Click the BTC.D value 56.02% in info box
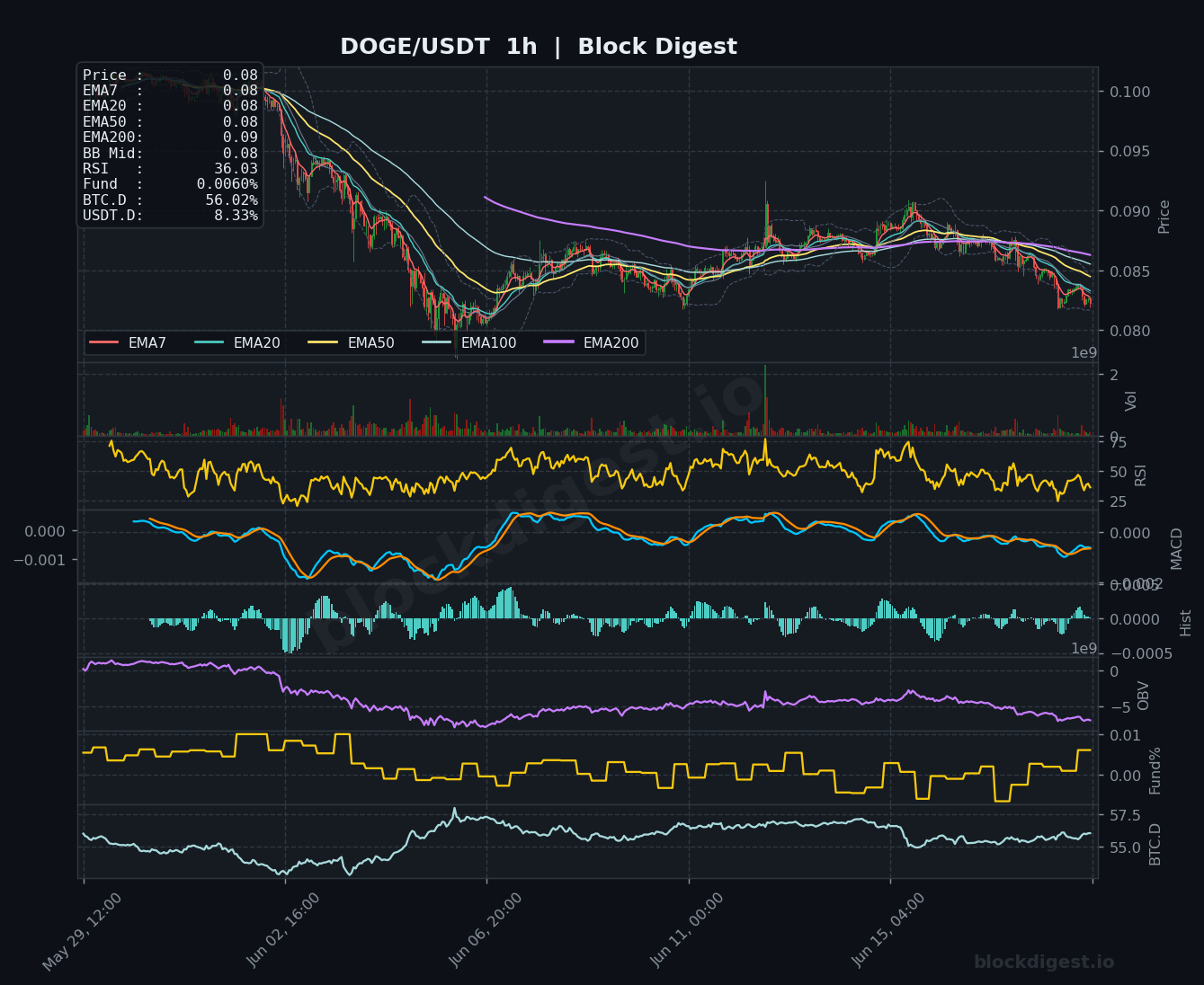1204x985 pixels. pos(231,200)
